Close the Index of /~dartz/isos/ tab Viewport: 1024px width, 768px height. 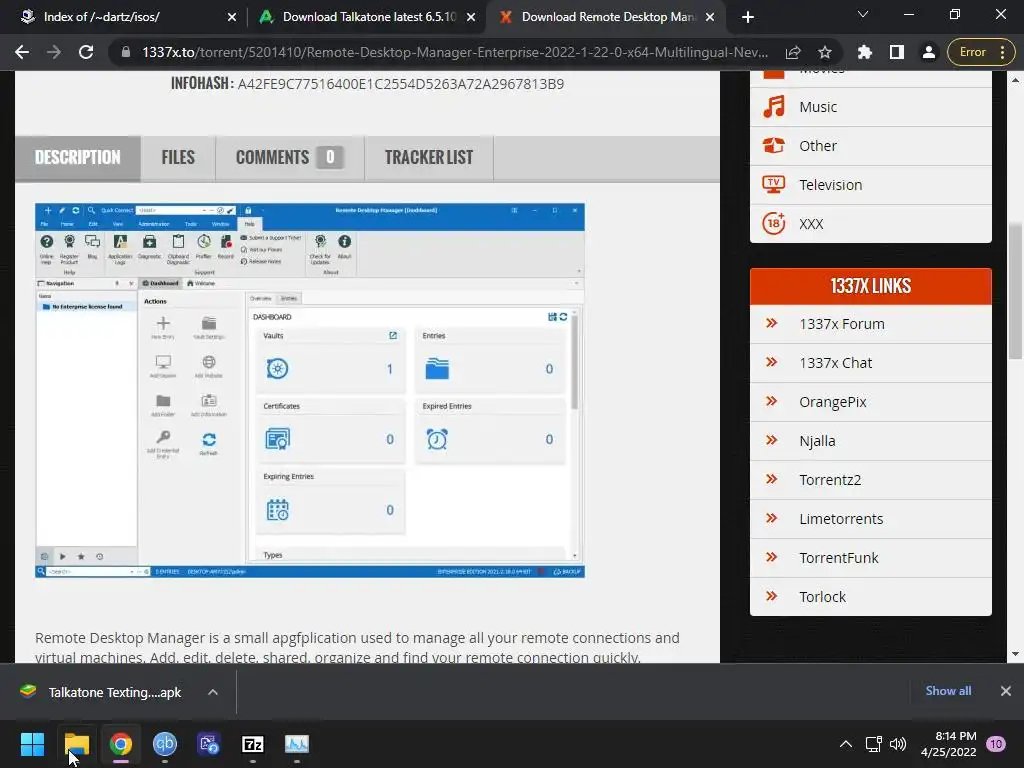click(232, 17)
